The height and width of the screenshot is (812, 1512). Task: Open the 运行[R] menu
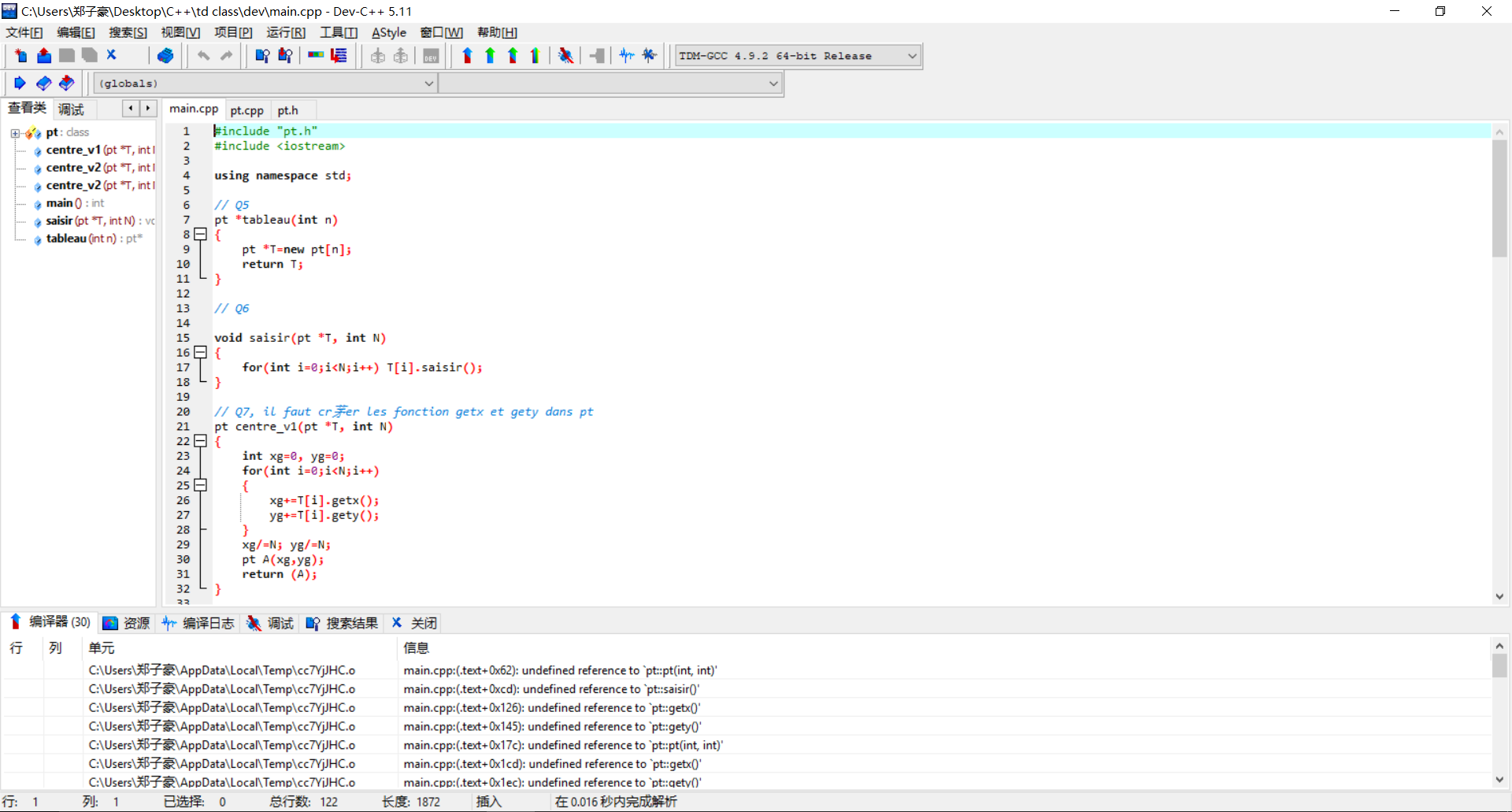point(286,32)
